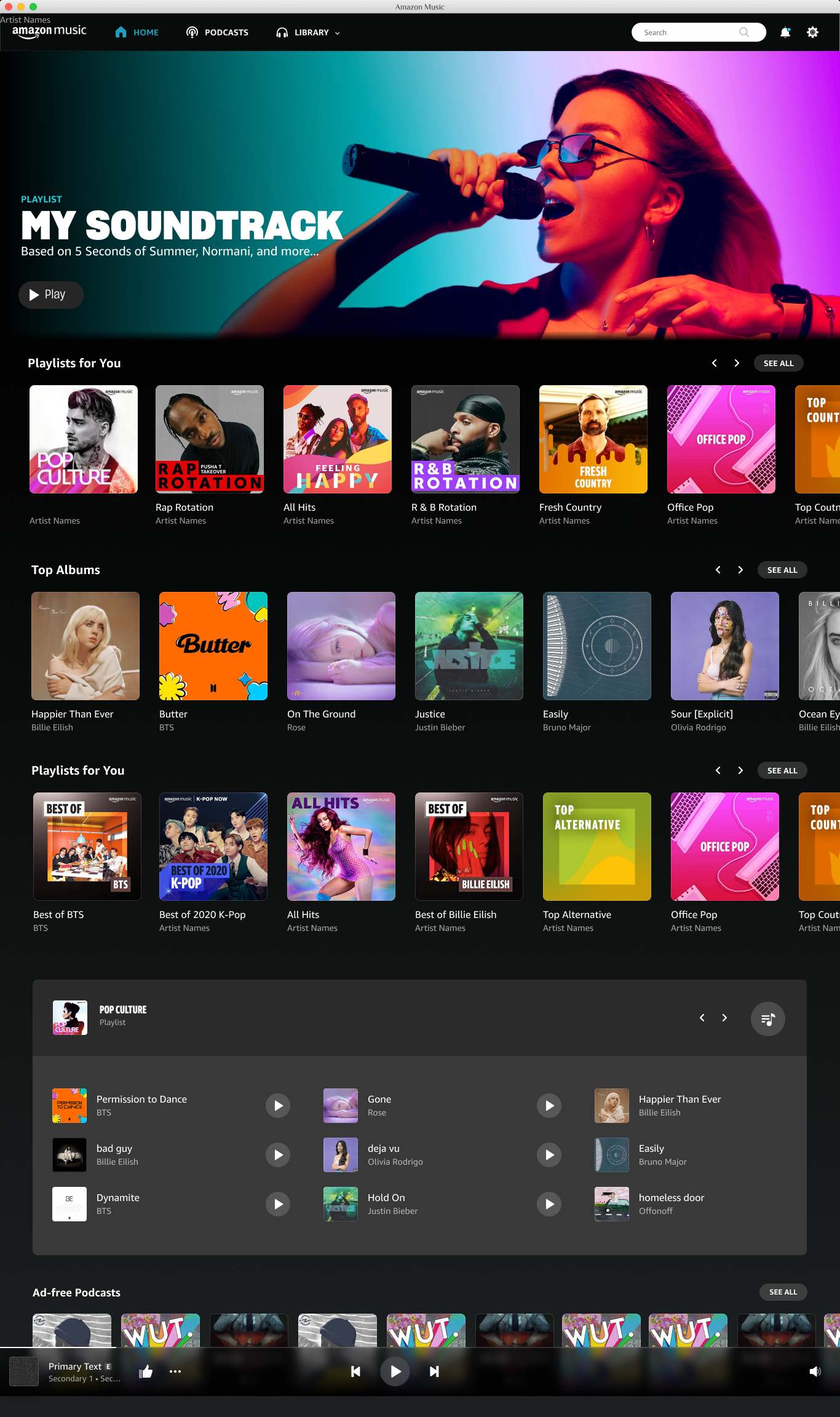Go to previous page in Pop Culture panel

[702, 1018]
